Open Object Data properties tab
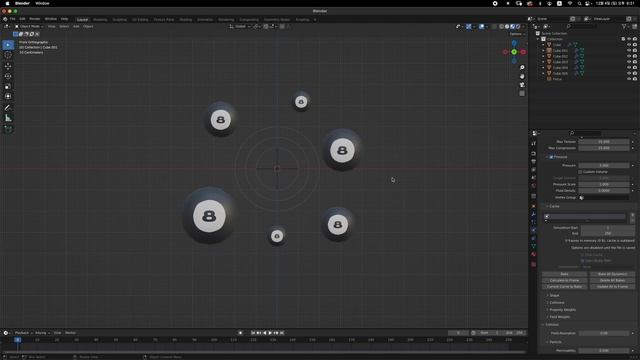This screenshot has height=360, width=640. point(533,246)
